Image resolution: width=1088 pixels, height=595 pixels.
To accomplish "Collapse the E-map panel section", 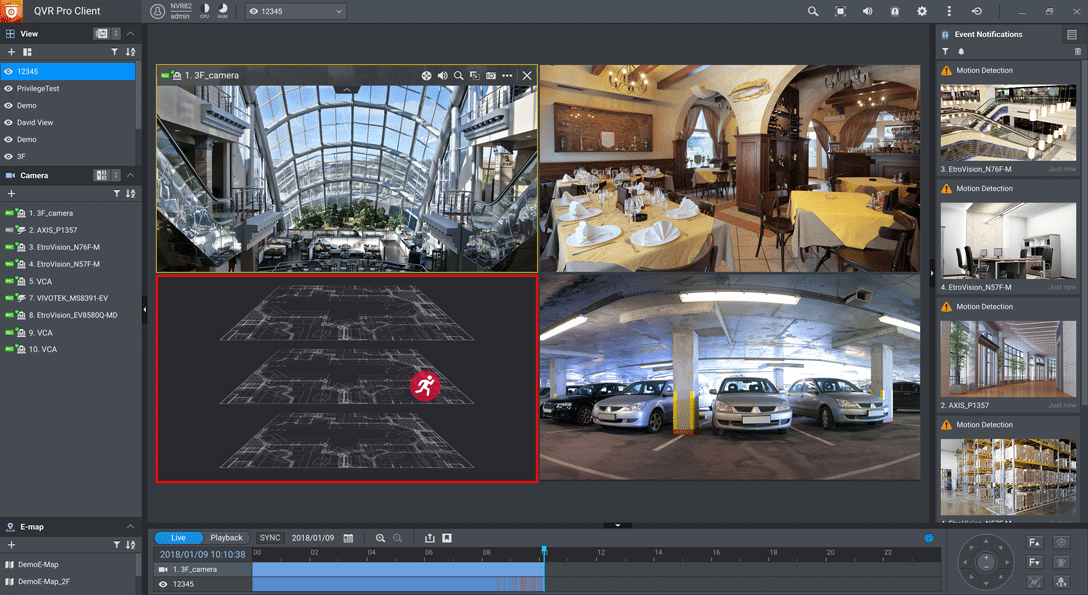I will coord(130,526).
